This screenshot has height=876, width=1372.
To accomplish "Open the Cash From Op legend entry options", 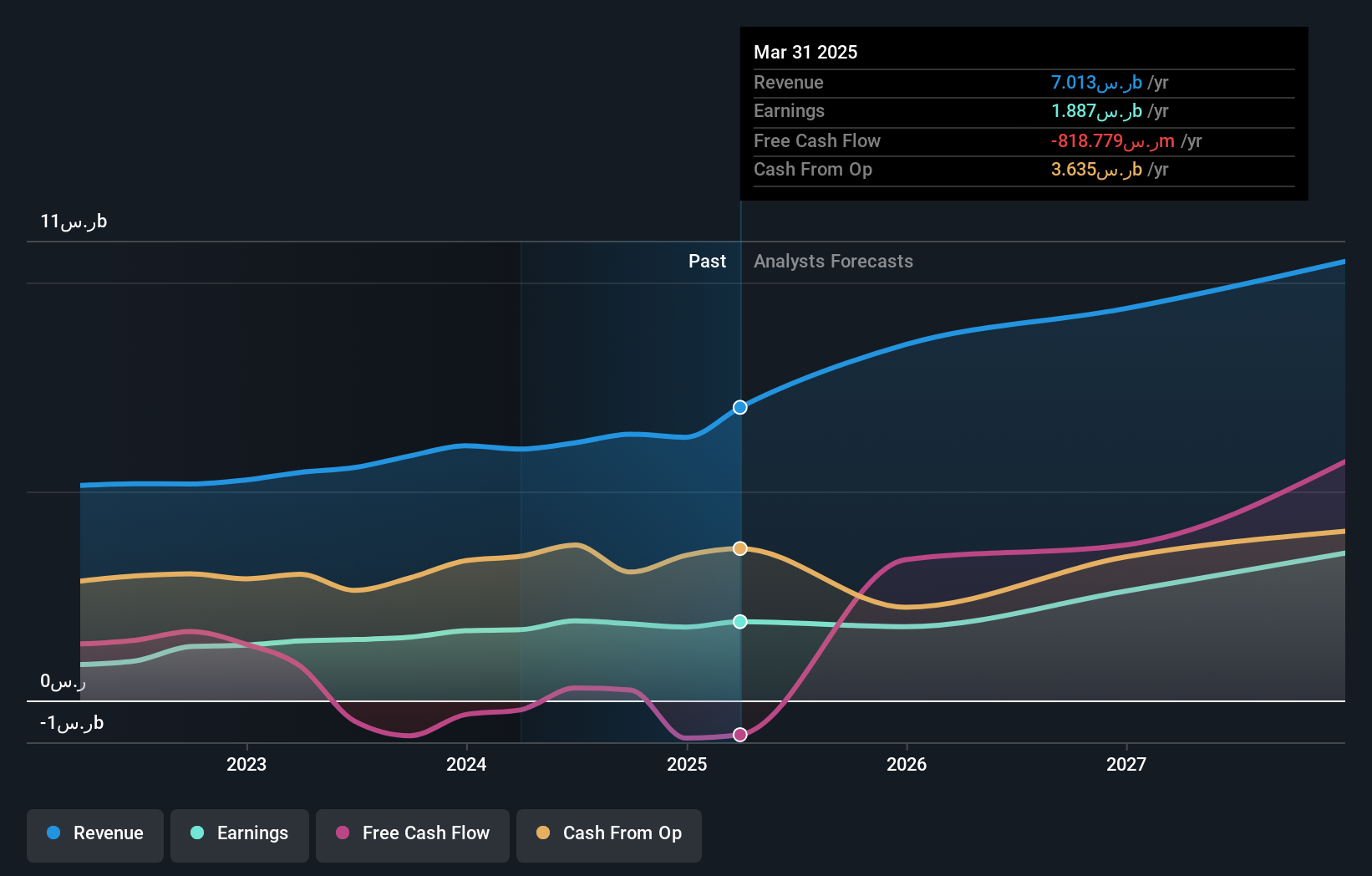I will coord(608,833).
